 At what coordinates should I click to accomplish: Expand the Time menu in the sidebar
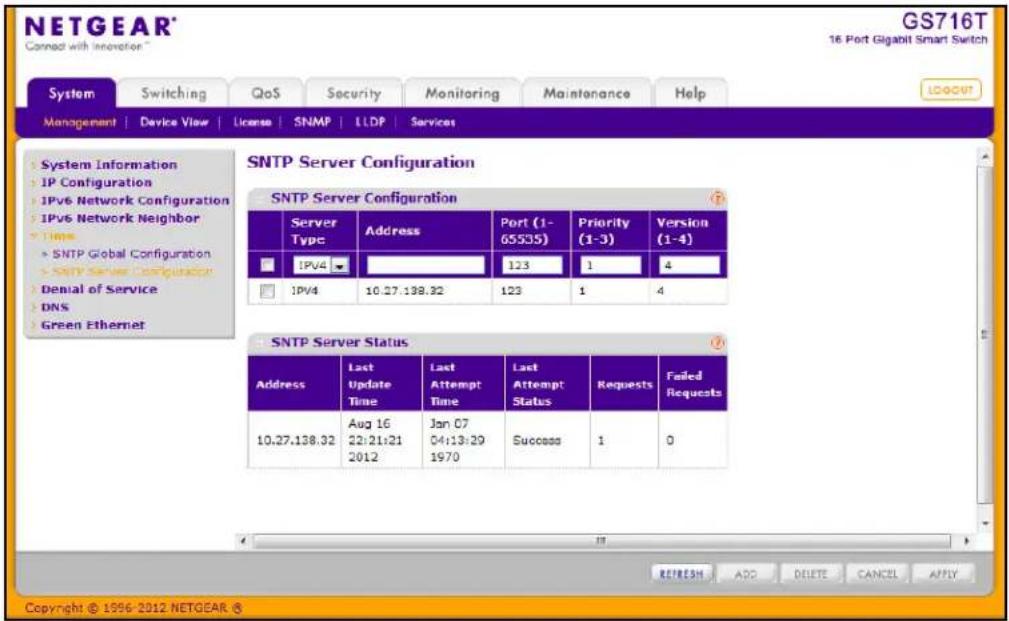(x=58, y=236)
